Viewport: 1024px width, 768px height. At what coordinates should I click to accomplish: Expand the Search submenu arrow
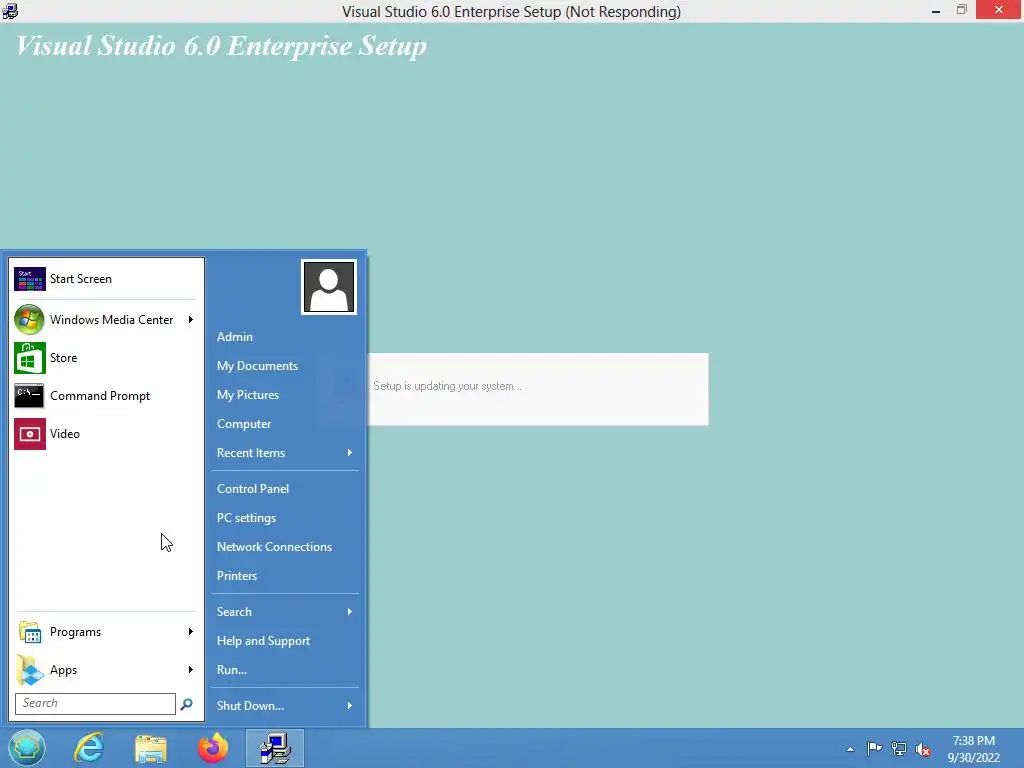pos(349,612)
